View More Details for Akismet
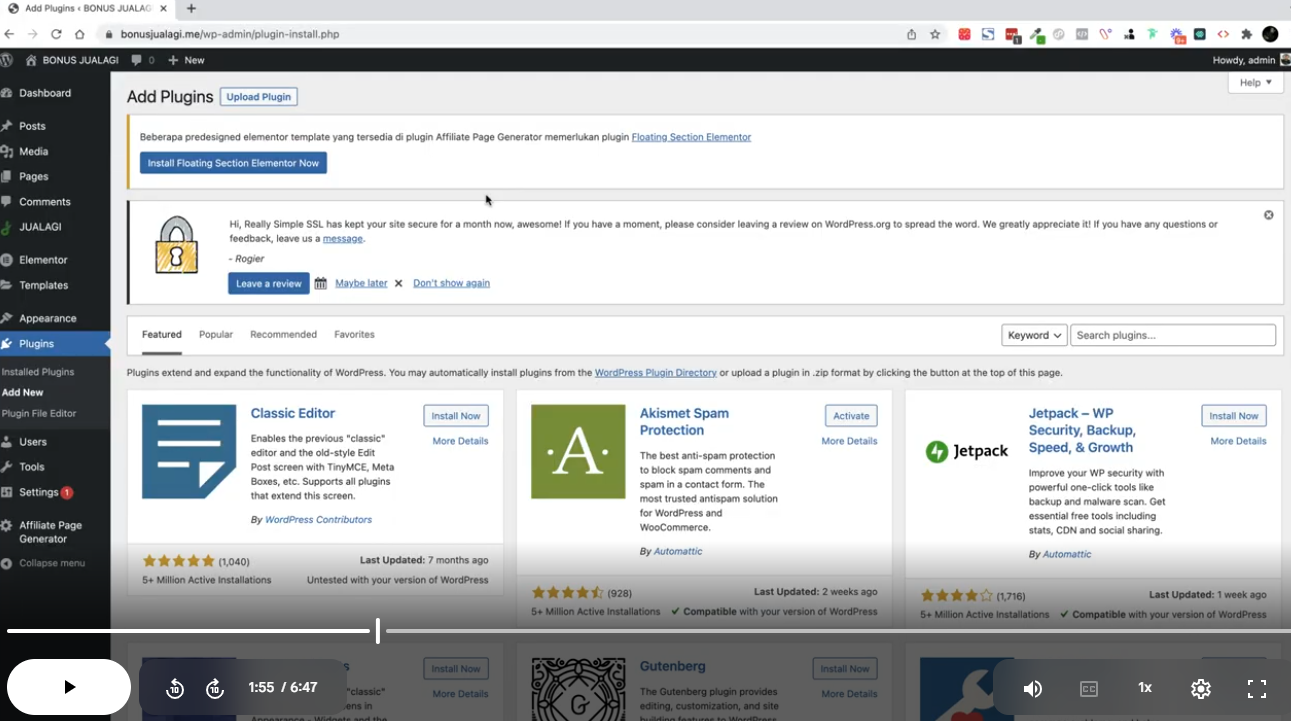The image size is (1291, 721). point(849,441)
